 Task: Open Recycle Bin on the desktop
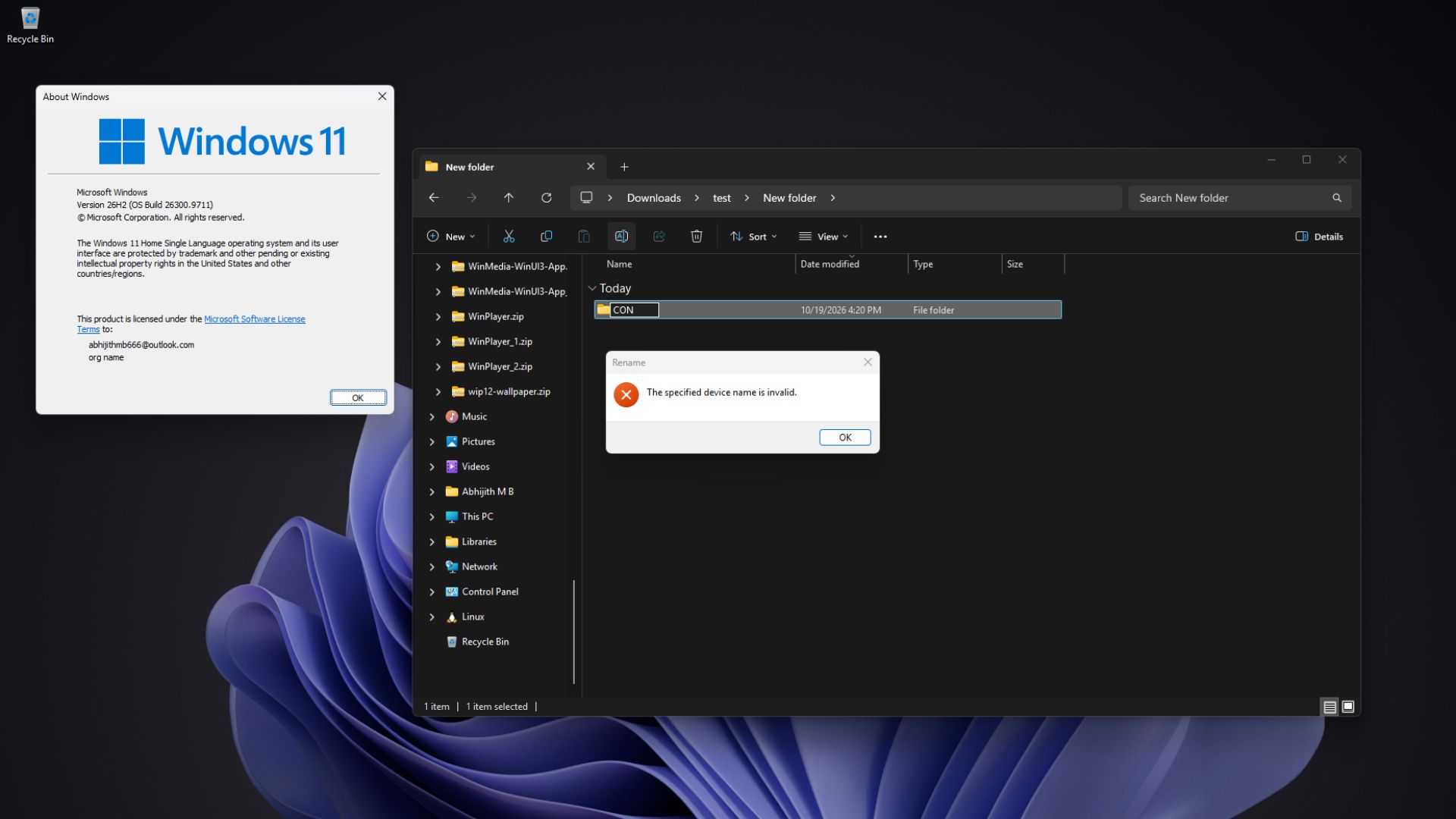click(30, 25)
